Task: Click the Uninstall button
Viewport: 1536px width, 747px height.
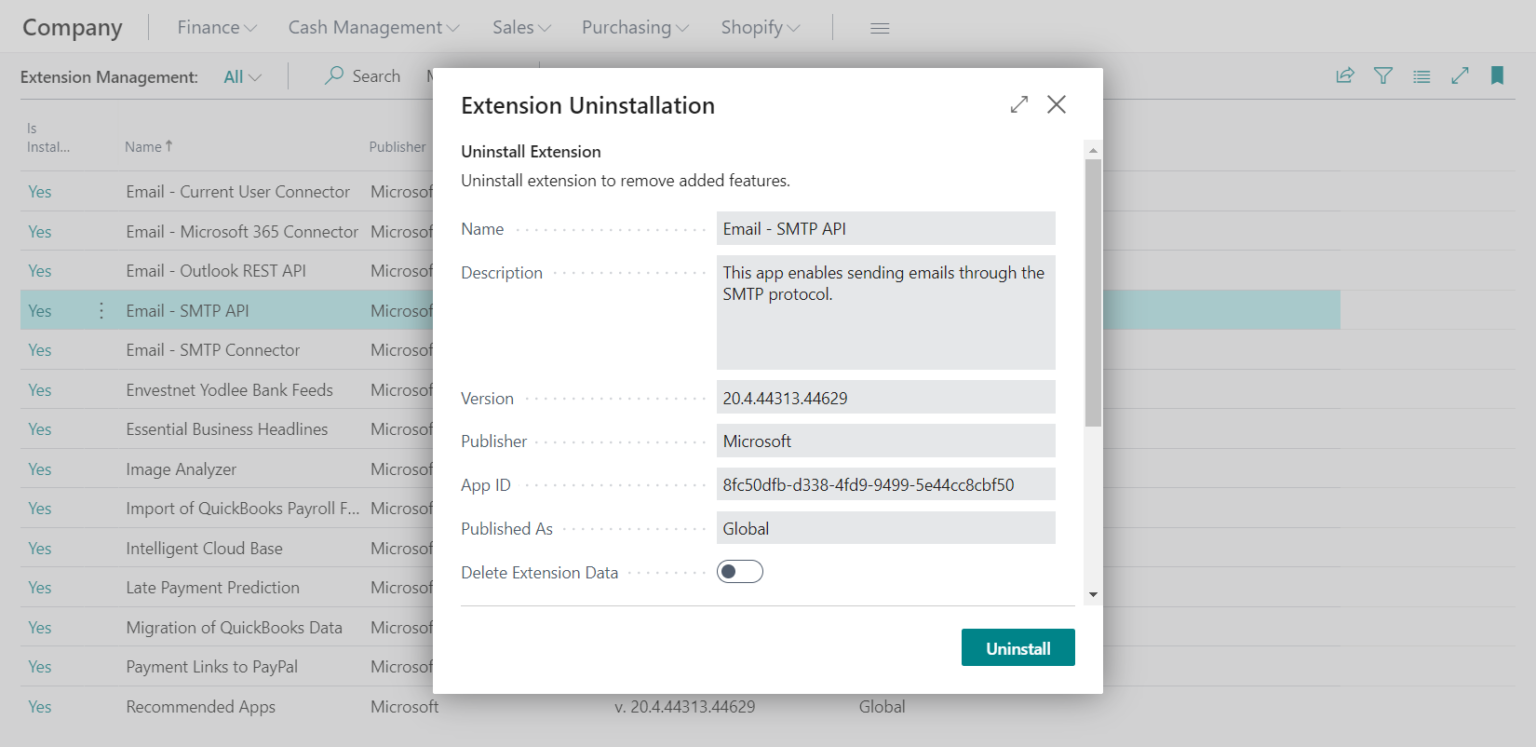Action: pyautogui.click(x=1018, y=648)
